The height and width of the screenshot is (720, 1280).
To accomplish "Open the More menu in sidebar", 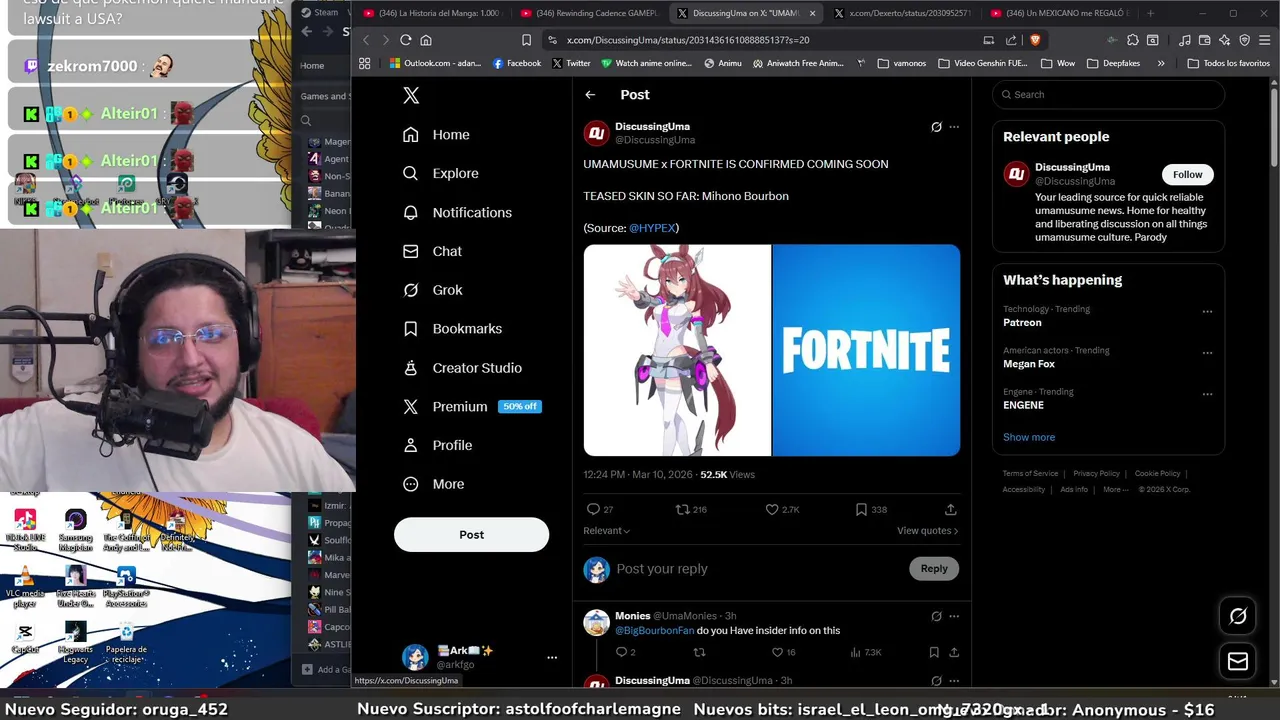I will tap(433, 484).
